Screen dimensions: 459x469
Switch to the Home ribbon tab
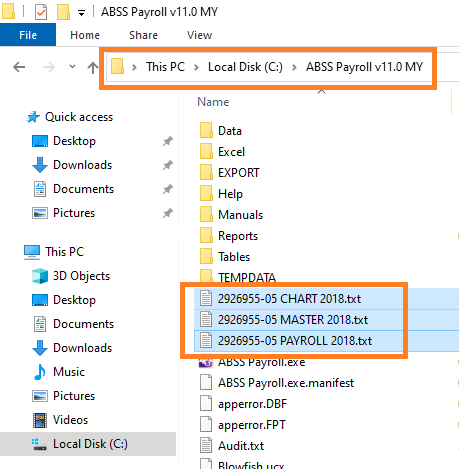coord(85,35)
